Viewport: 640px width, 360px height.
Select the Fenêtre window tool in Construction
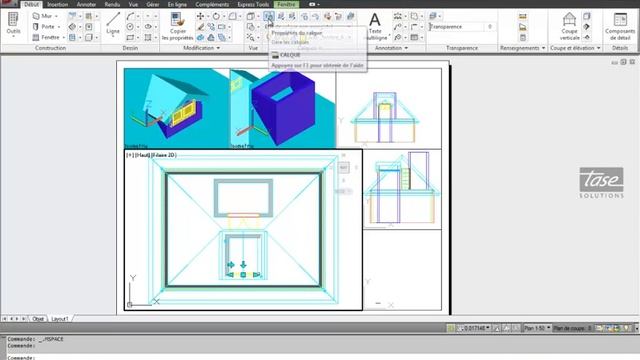pos(46,37)
